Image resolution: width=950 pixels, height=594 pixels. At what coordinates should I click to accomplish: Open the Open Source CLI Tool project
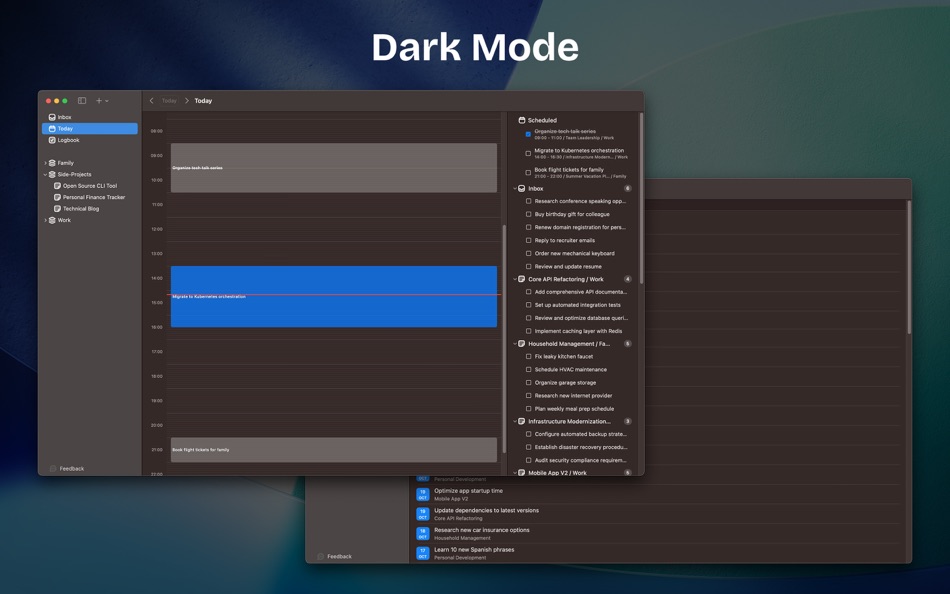88,185
